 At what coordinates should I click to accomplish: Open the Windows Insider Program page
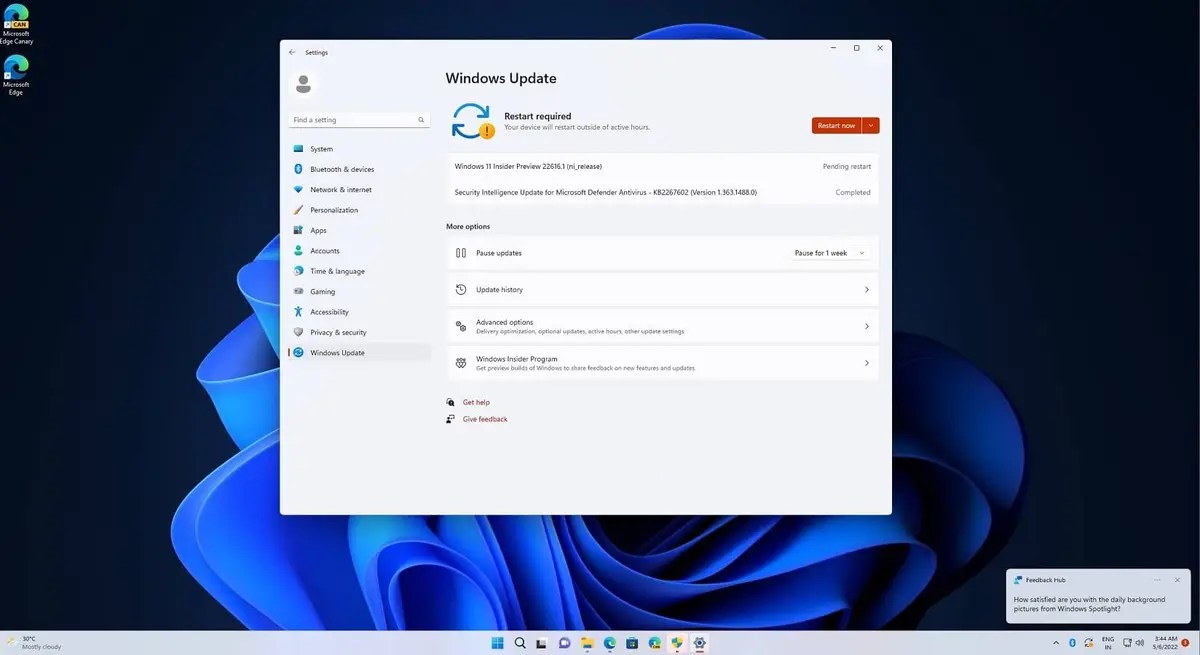click(662, 362)
